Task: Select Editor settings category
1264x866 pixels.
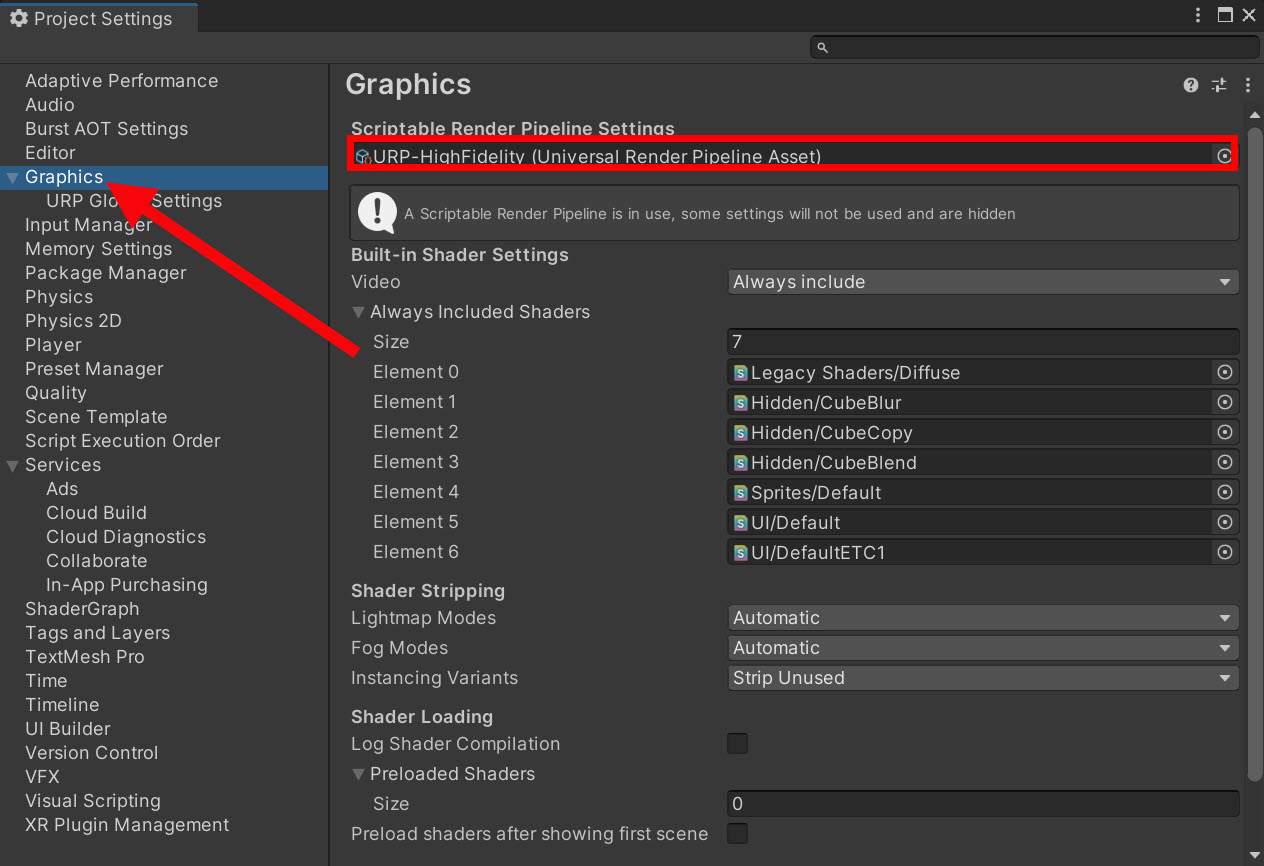Action: click(50, 153)
